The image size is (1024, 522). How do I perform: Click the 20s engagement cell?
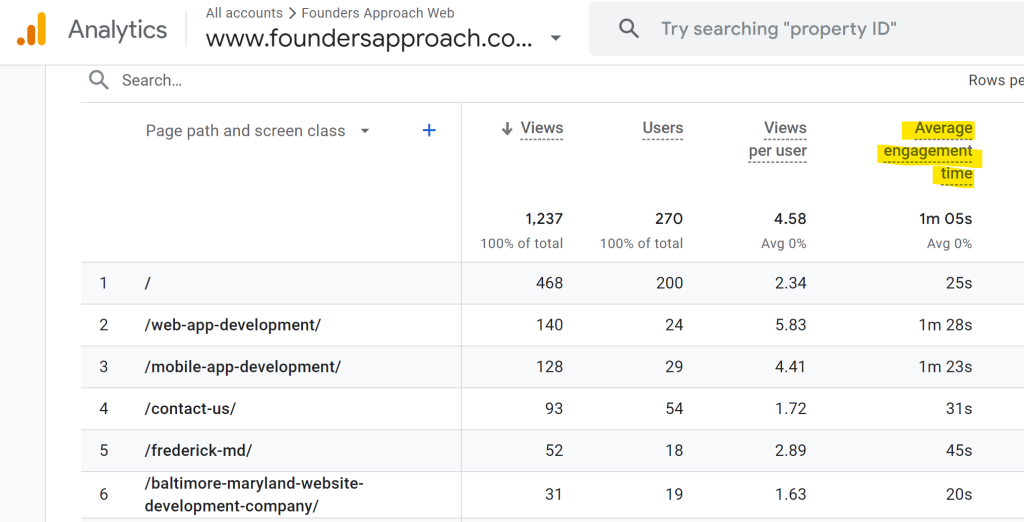tap(959, 495)
